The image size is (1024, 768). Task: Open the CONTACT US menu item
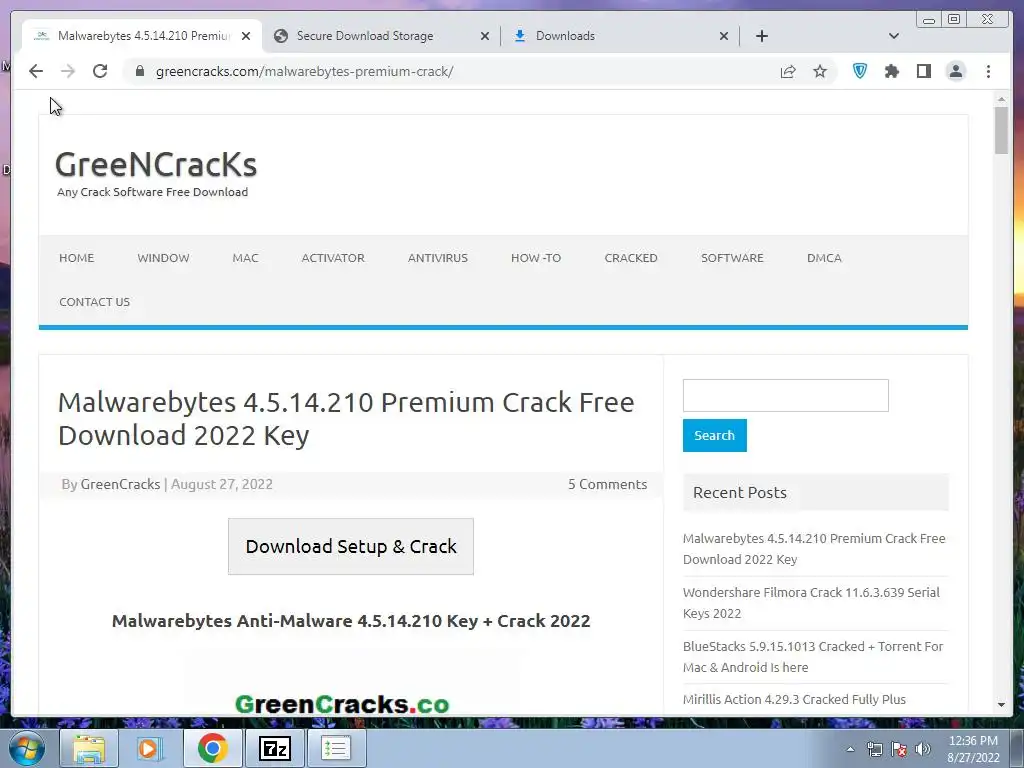point(95,302)
